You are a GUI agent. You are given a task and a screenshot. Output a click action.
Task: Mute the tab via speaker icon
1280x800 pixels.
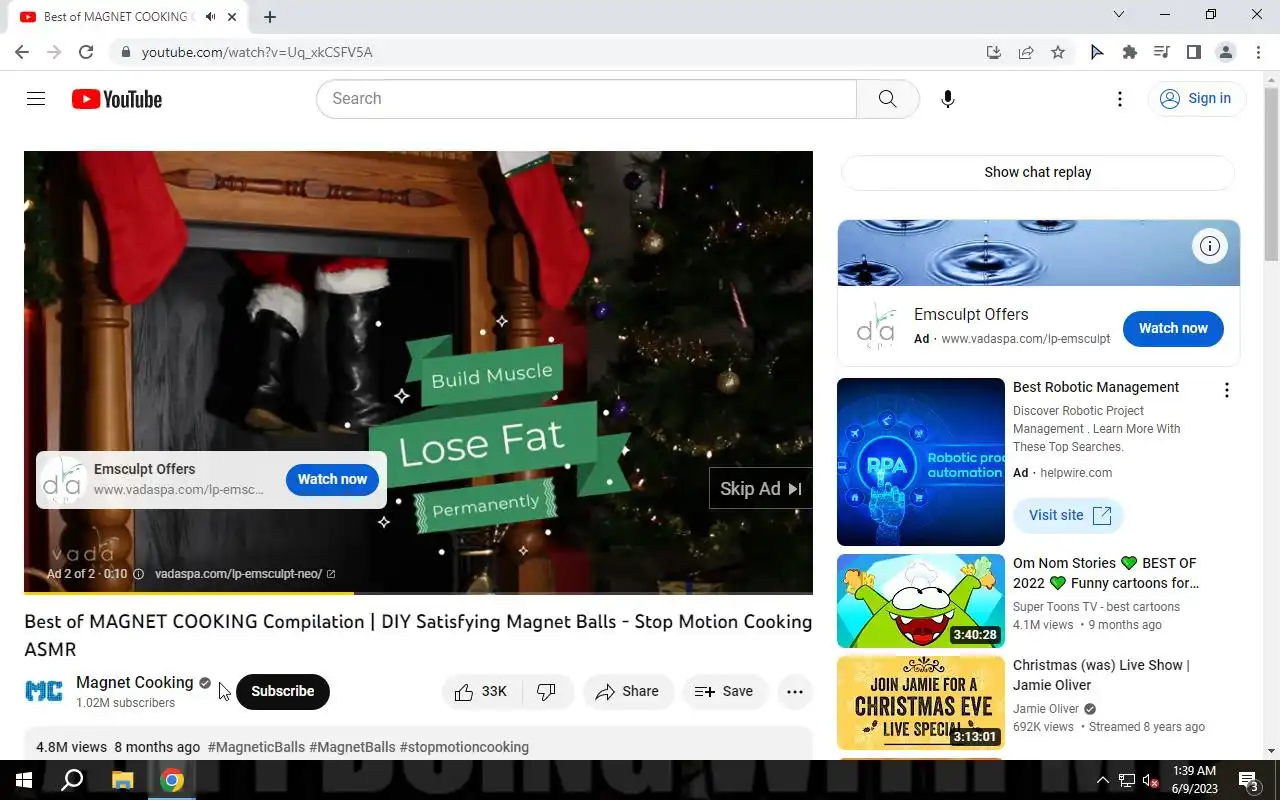(211, 17)
